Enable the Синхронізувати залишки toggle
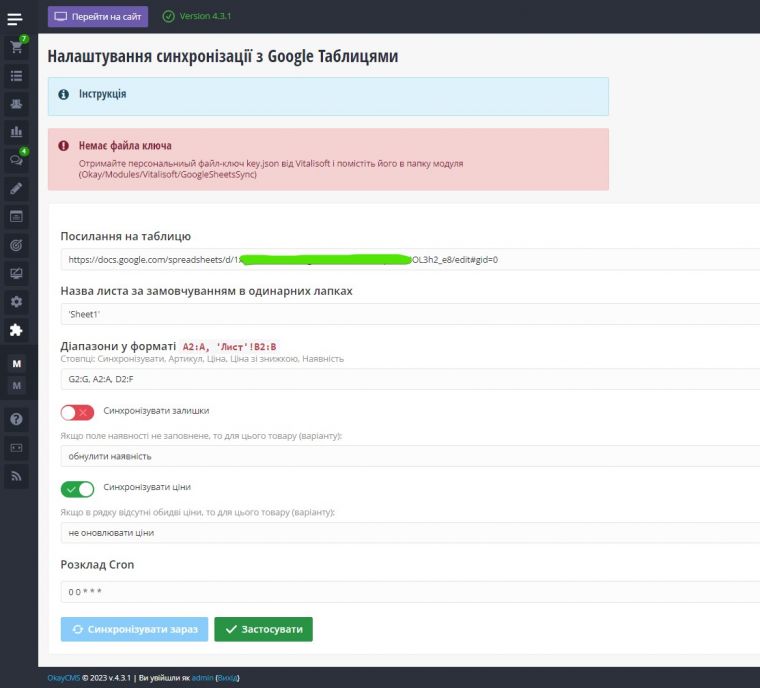 (77, 412)
